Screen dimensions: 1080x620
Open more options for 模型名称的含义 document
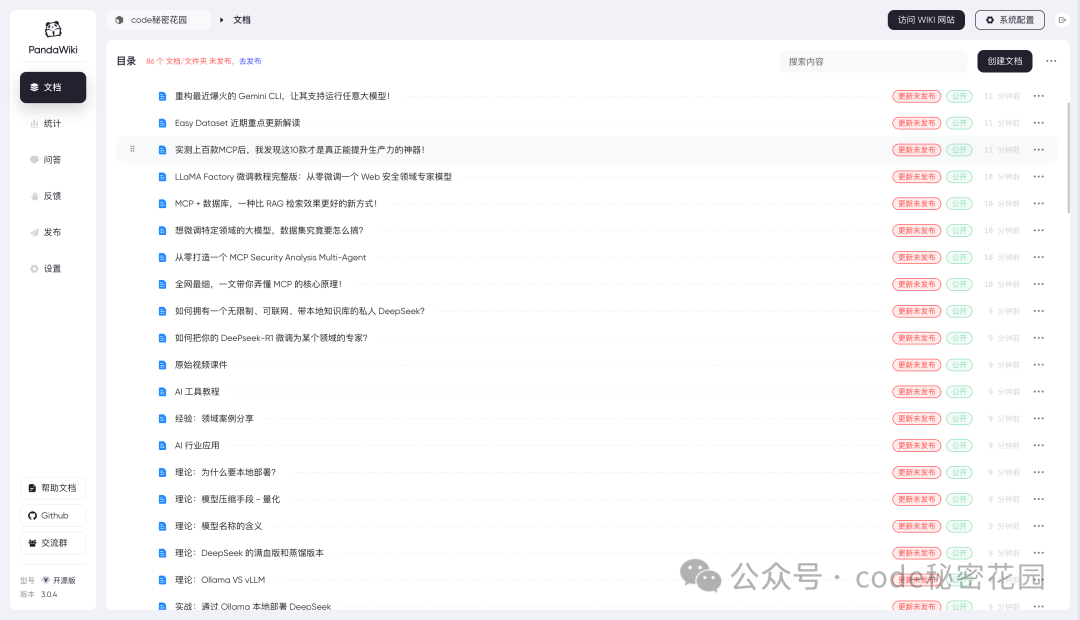(x=1039, y=526)
